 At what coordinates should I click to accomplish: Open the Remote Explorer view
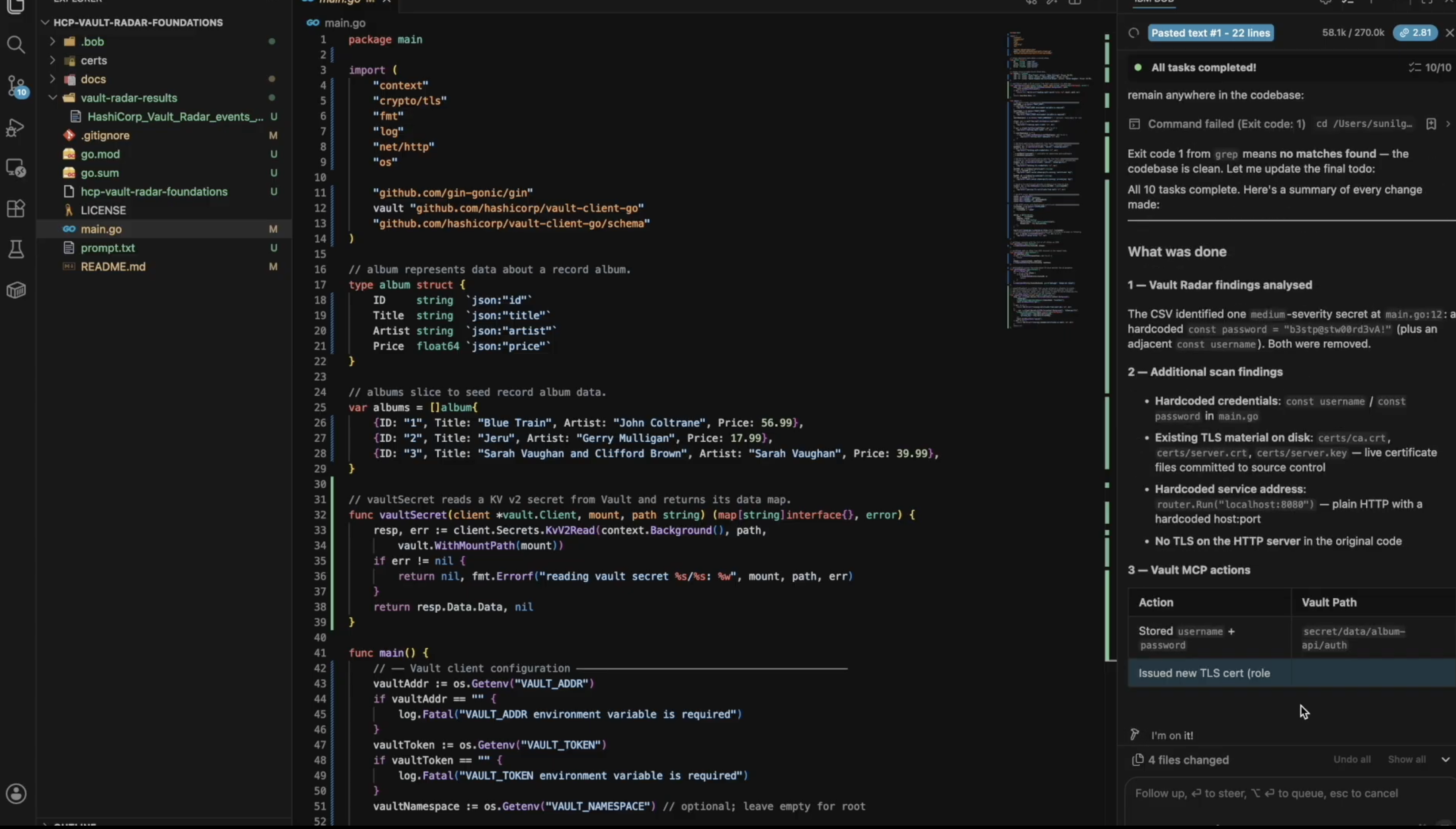pos(15,168)
